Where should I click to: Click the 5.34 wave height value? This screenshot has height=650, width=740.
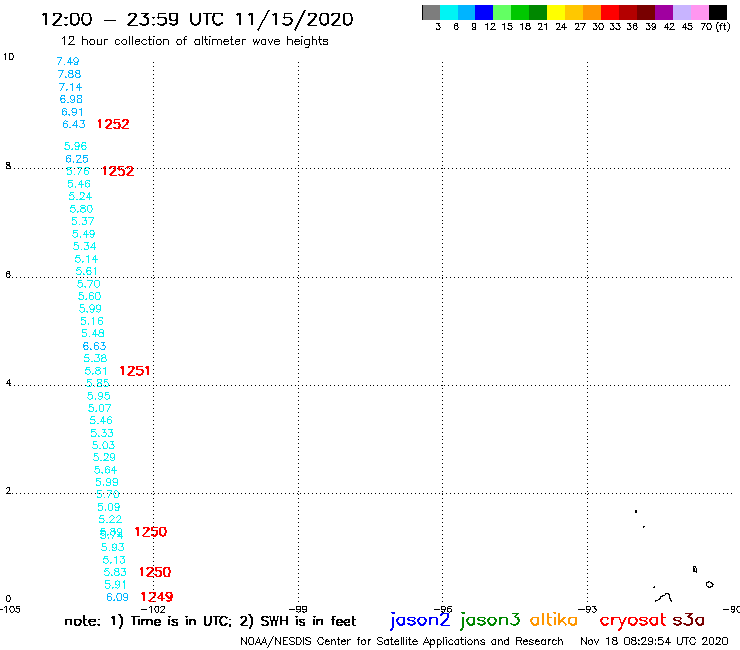(x=84, y=246)
